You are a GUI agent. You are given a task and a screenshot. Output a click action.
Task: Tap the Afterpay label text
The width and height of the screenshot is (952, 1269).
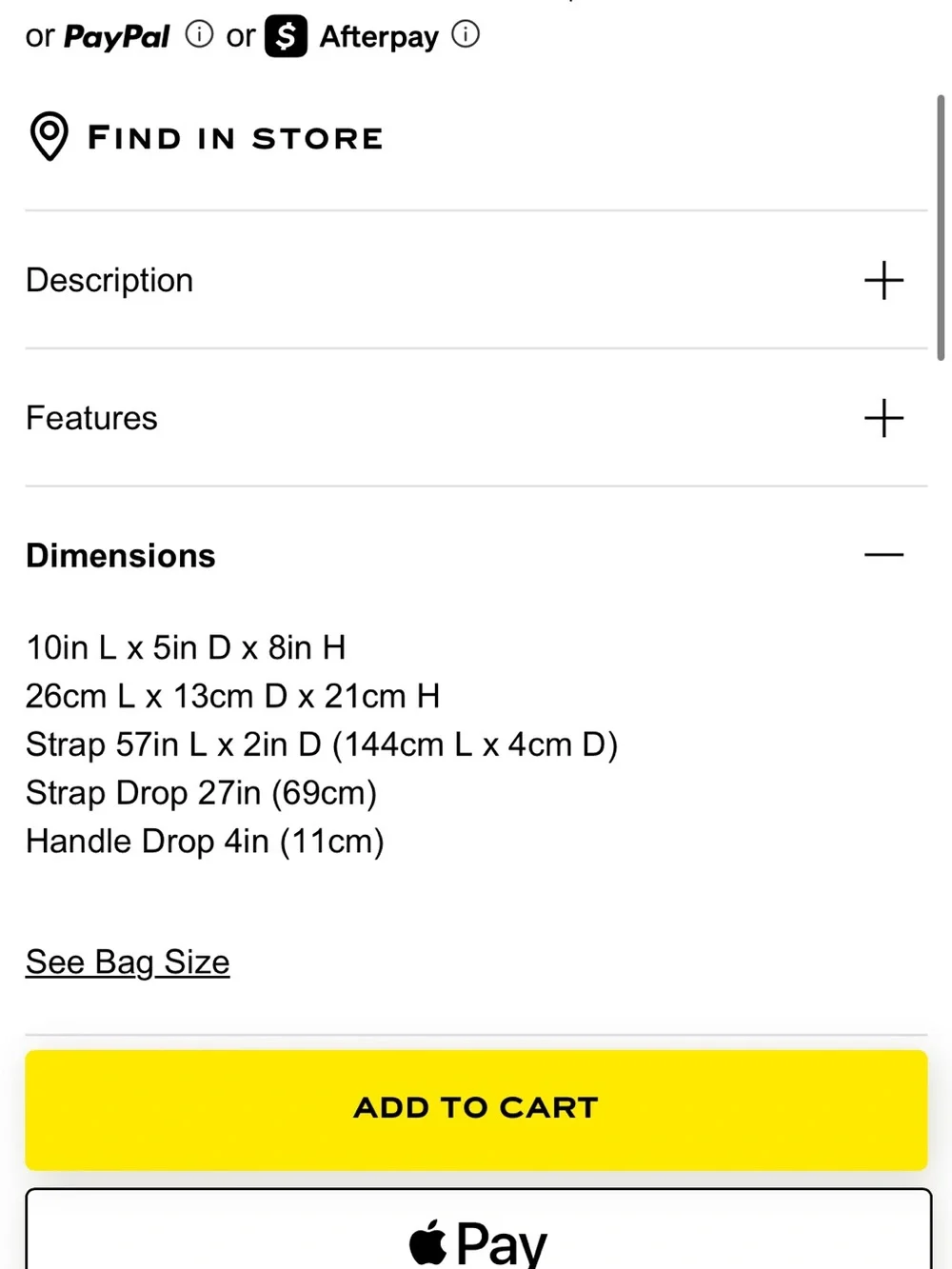point(379,37)
